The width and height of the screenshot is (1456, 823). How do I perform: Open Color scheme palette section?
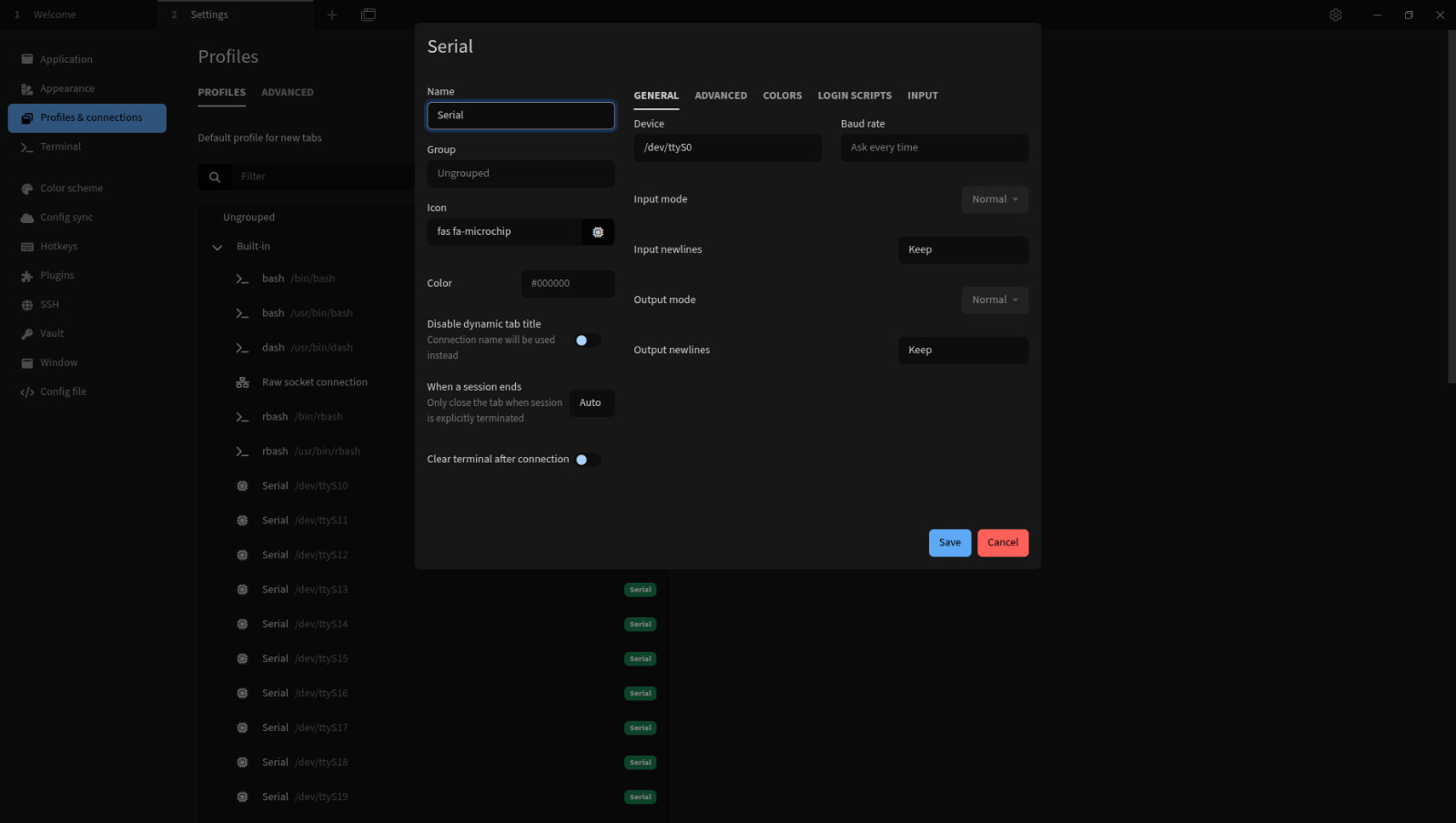(x=71, y=188)
